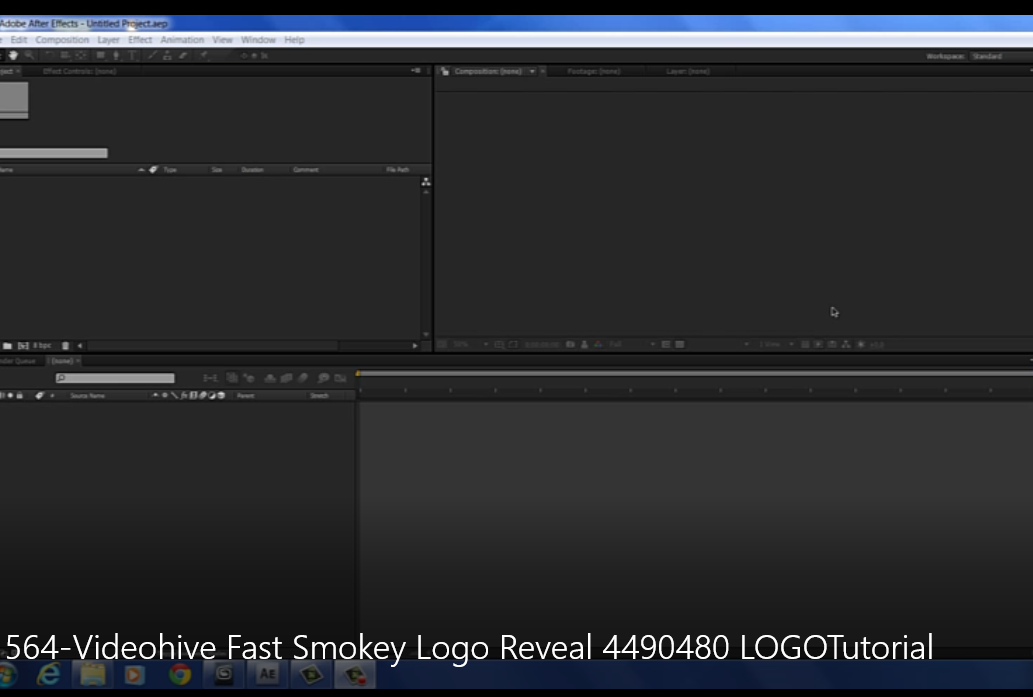Create a new folder in Project panel
The image size is (1033, 697).
pos(7,346)
